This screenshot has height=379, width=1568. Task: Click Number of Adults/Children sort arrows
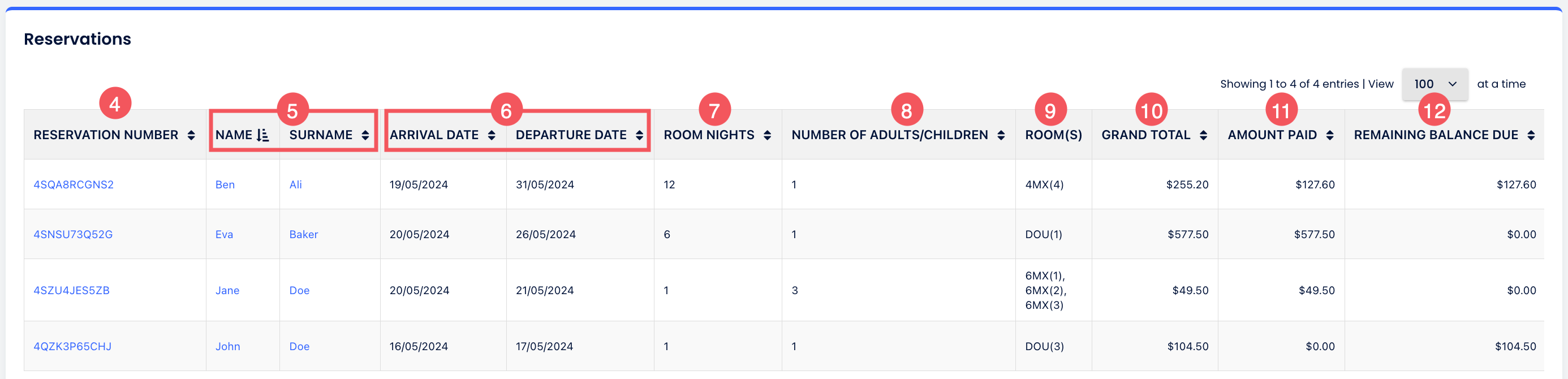1001,135
